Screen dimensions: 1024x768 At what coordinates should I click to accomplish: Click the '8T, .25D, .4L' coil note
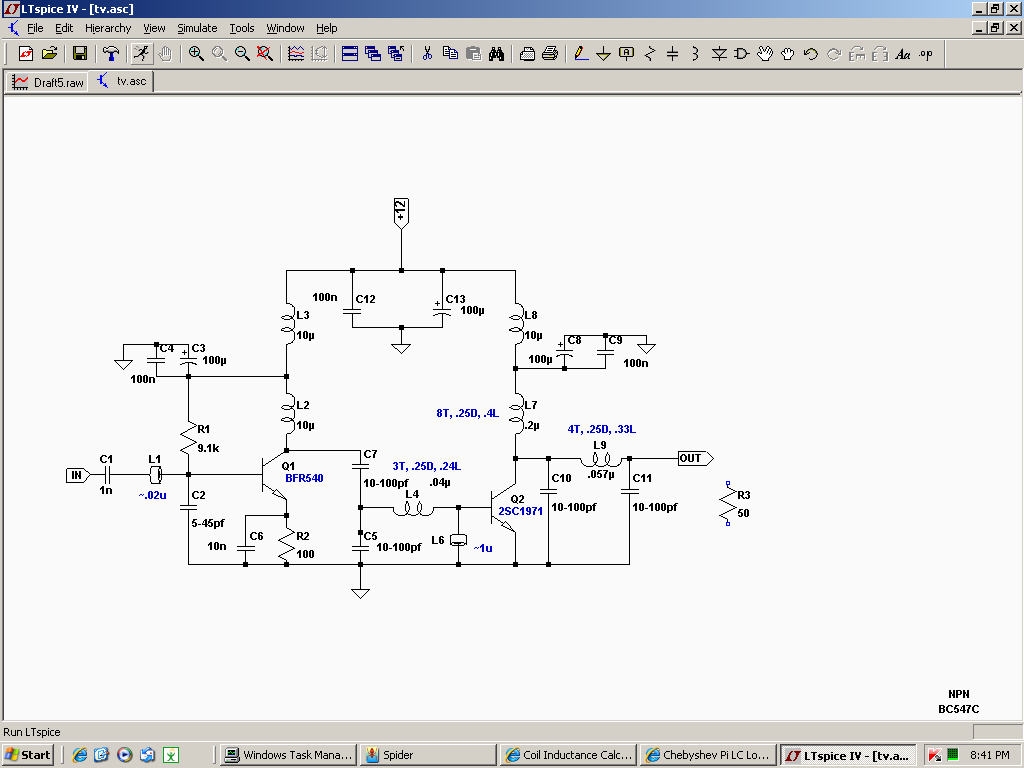coord(468,413)
